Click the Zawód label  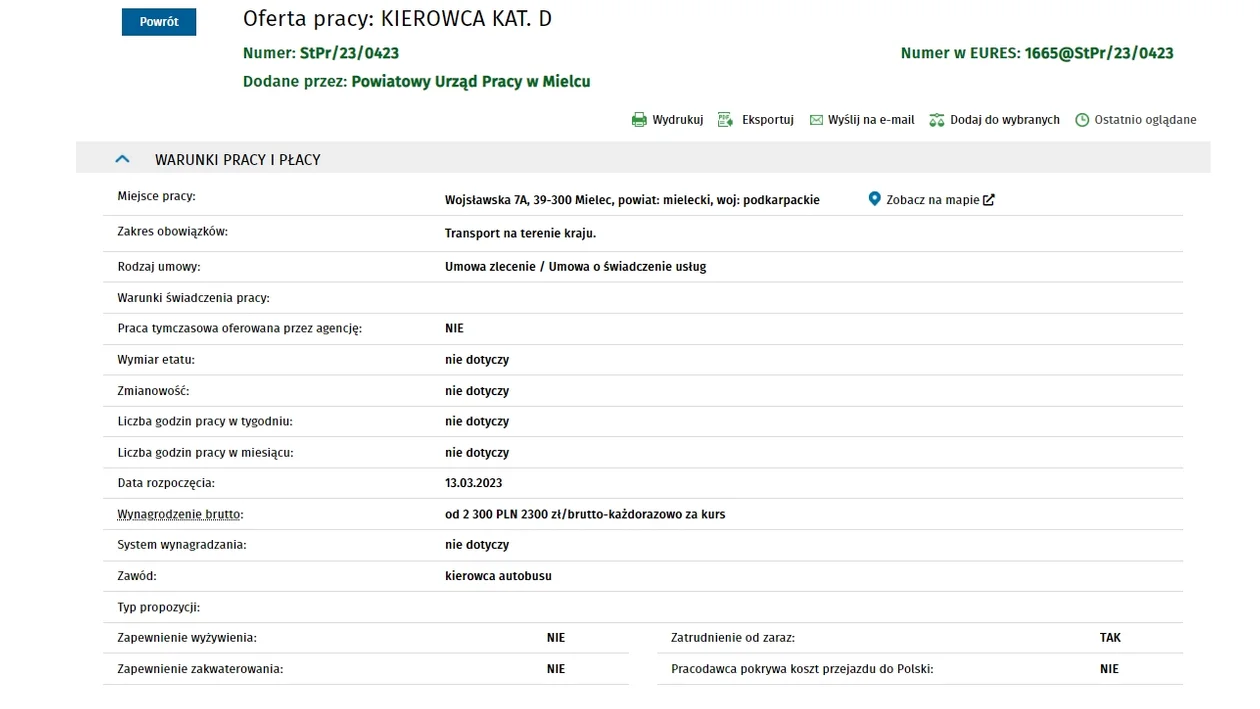137,576
